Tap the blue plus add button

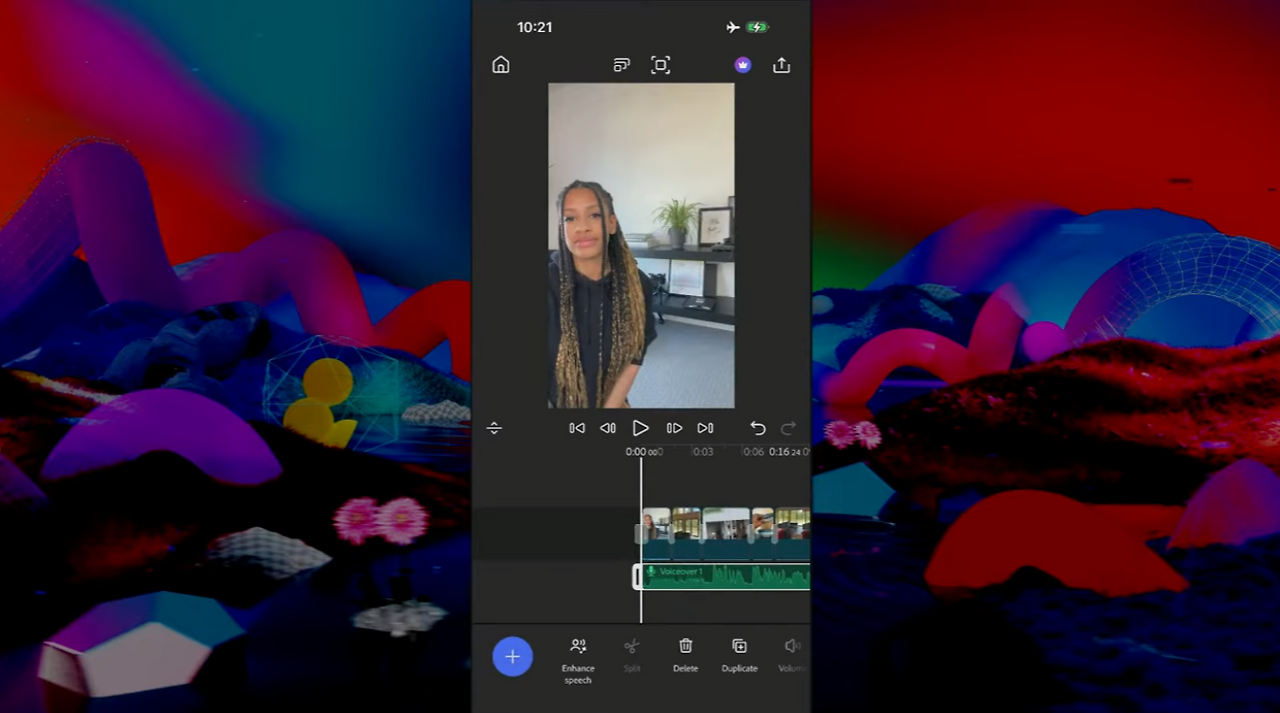(512, 656)
